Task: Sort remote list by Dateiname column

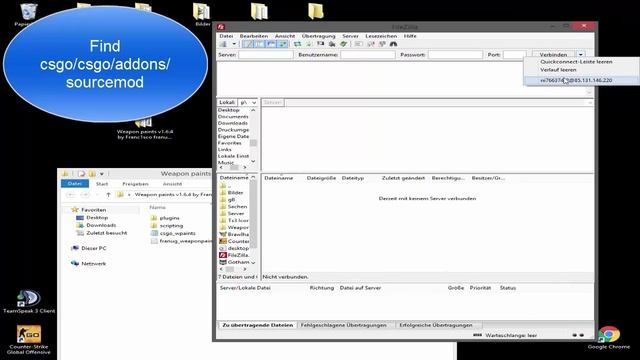Action: pyautogui.click(x=279, y=178)
